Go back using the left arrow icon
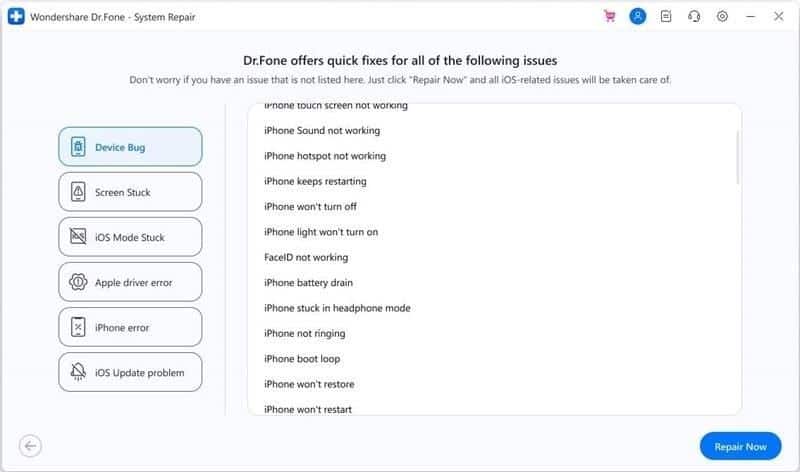800x472 pixels. [x=30, y=446]
